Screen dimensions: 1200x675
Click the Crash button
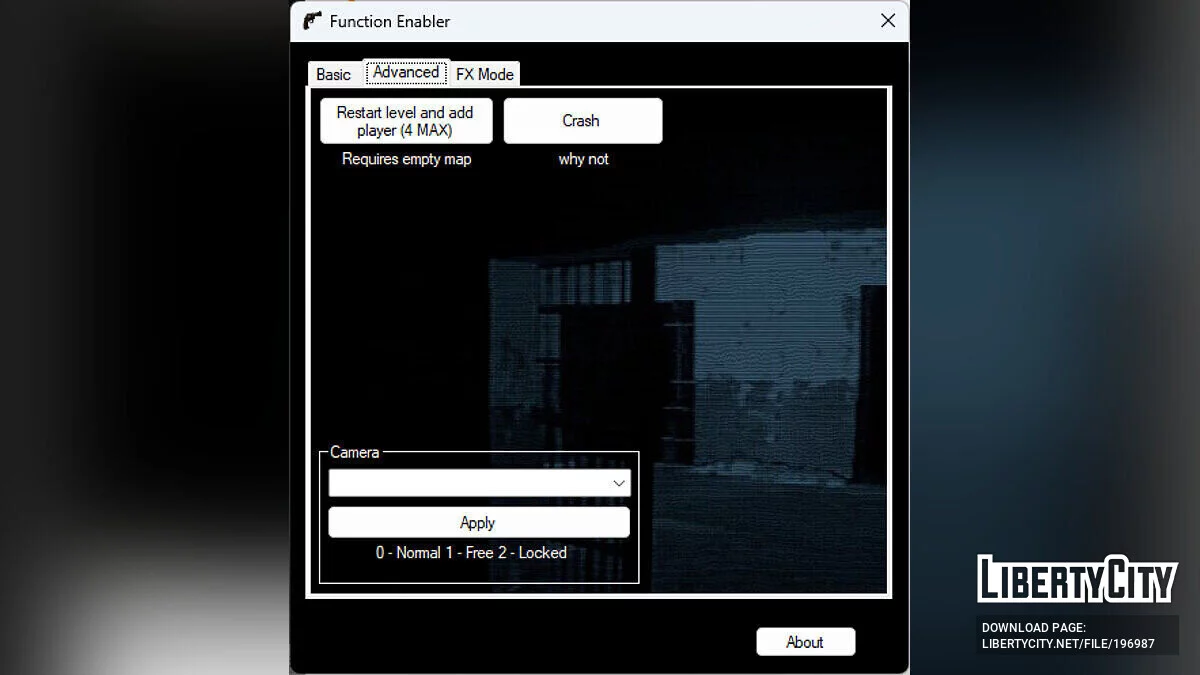[582, 121]
